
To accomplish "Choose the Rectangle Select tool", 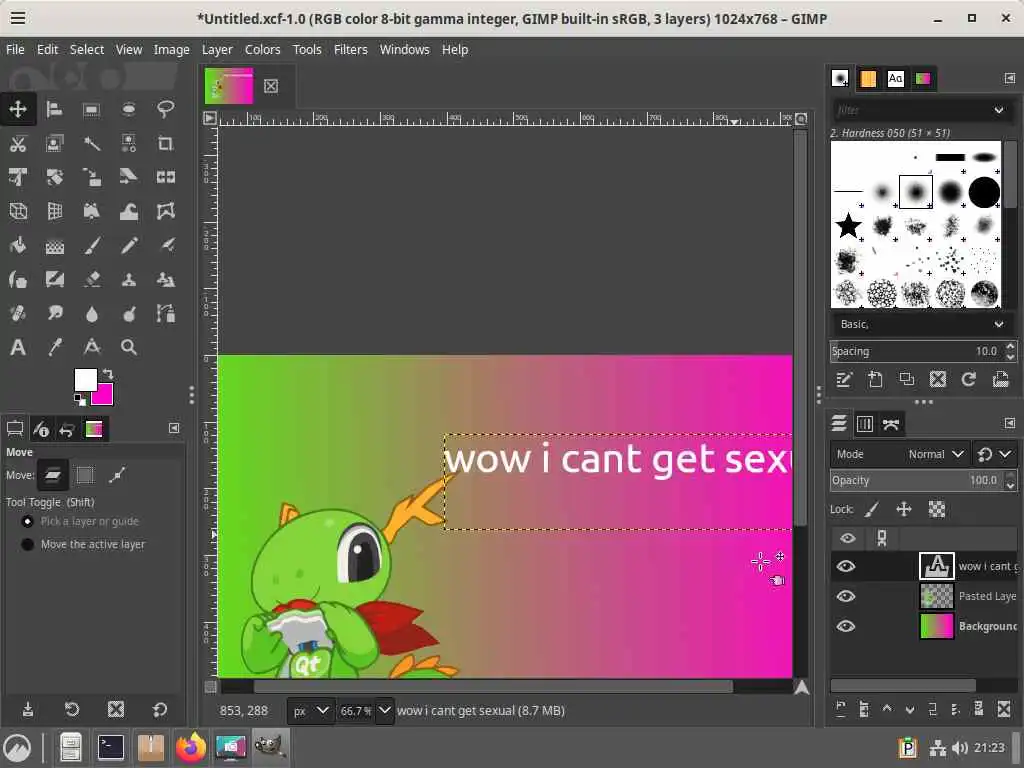I will (91, 109).
